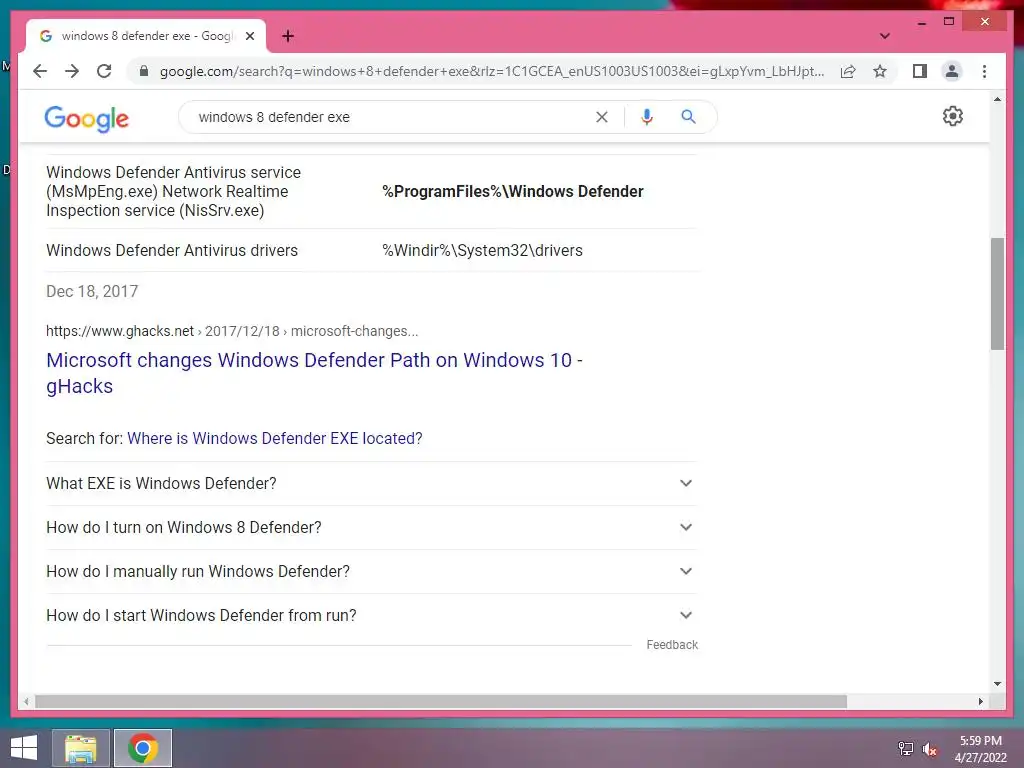This screenshot has width=1024, height=768.
Task: Search 'Where is Windows Defender EXE located?'
Action: click(274, 438)
